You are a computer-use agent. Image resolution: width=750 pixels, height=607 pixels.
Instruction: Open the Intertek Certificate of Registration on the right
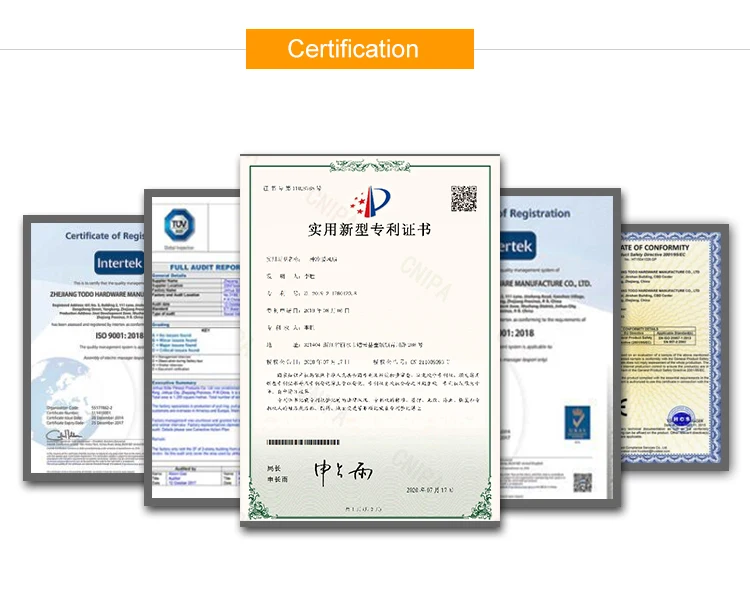(x=560, y=347)
